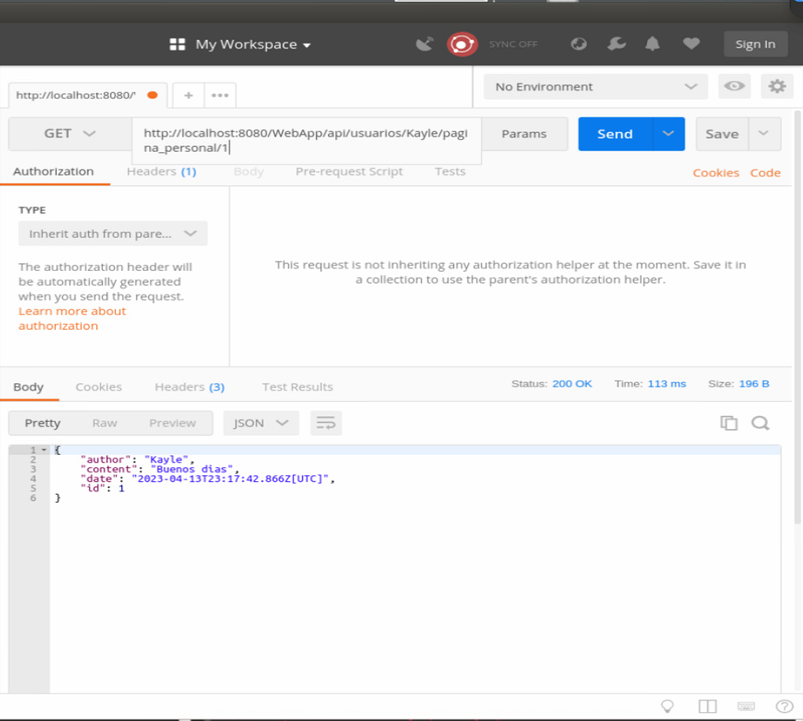The image size is (803, 721).
Task: Click the orange Code link
Action: click(x=765, y=173)
